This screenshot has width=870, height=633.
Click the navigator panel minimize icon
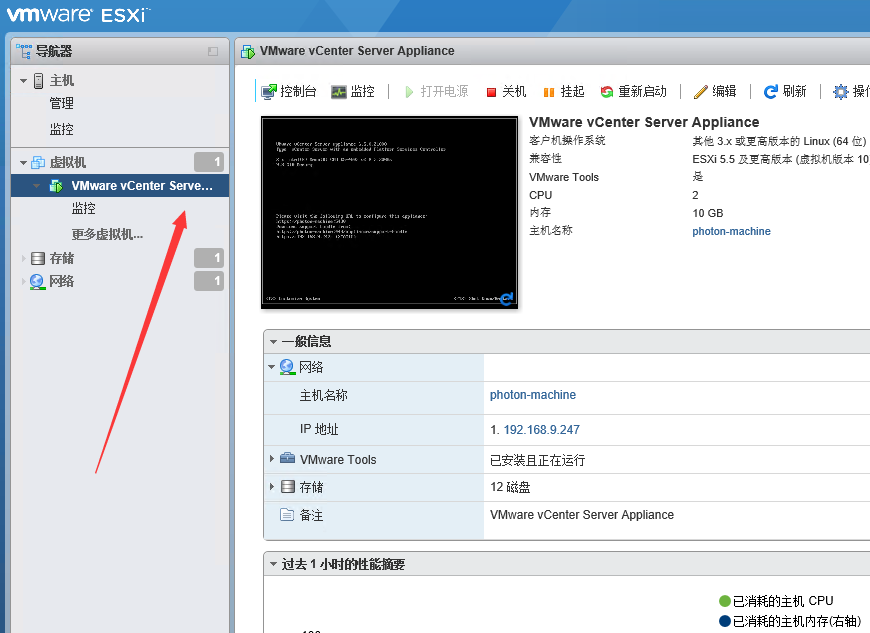213,52
